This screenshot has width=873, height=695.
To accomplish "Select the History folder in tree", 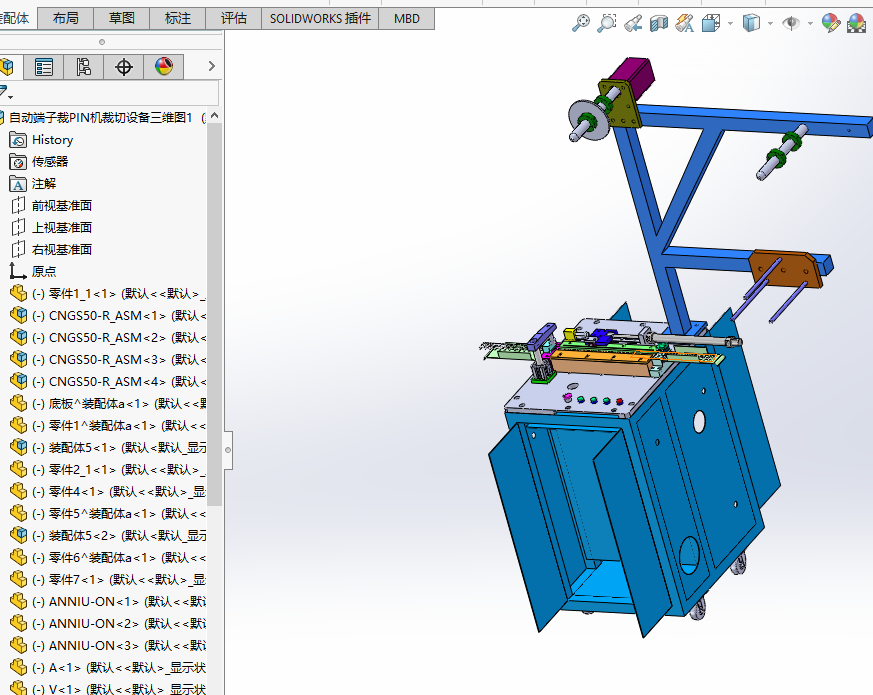I will tap(52, 140).
